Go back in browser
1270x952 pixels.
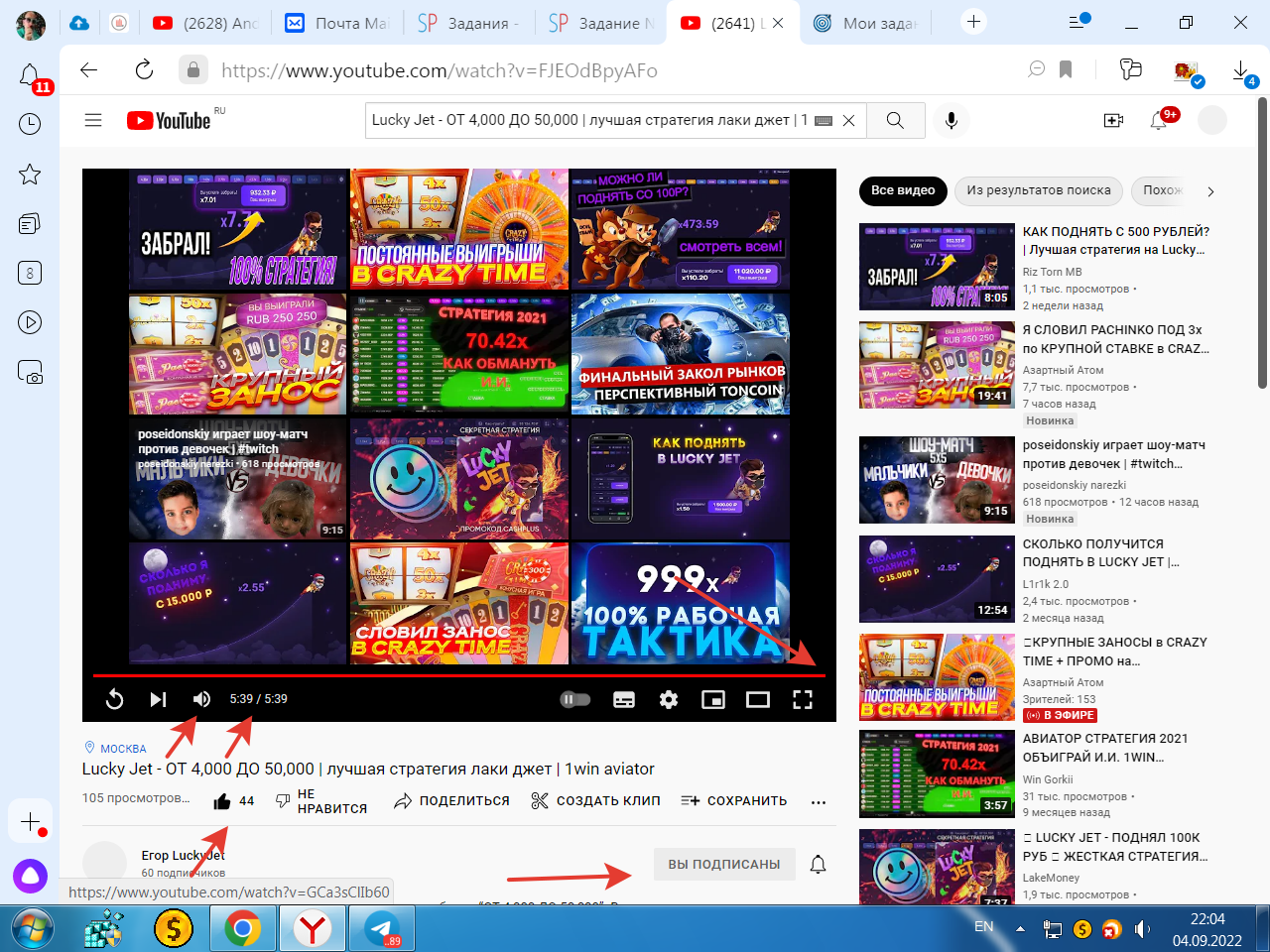pyautogui.click(x=89, y=69)
